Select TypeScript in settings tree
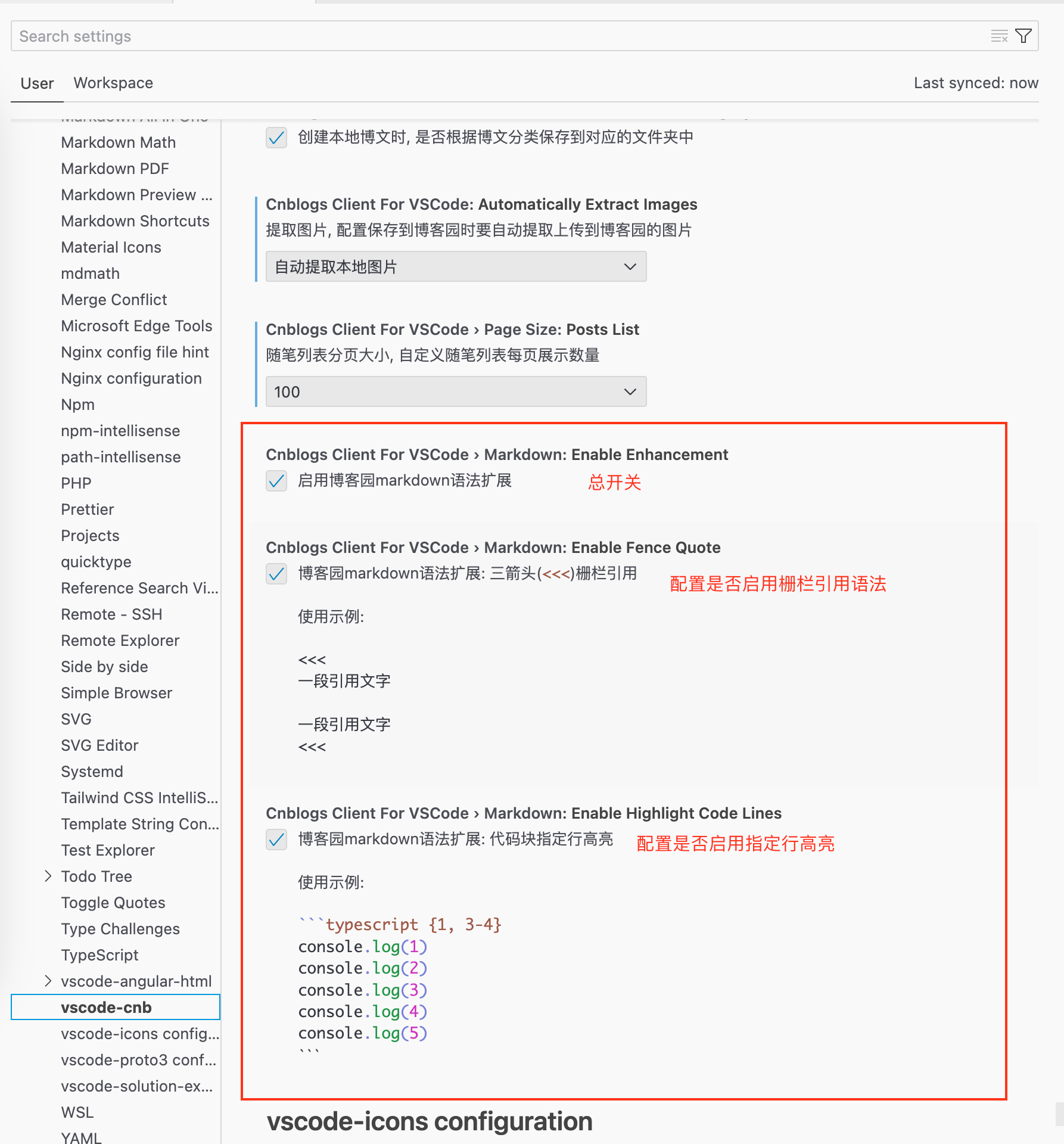Image resolution: width=1064 pixels, height=1144 pixels. click(x=99, y=955)
